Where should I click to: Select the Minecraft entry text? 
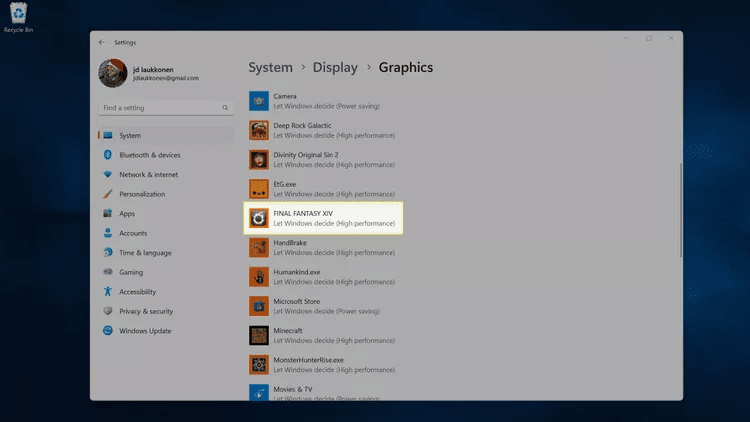[x=334, y=335]
